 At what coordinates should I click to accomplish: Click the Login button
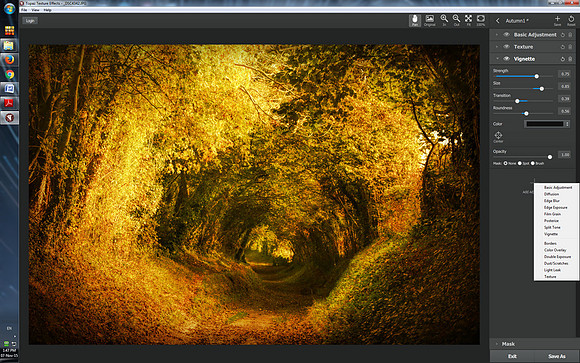click(30, 21)
